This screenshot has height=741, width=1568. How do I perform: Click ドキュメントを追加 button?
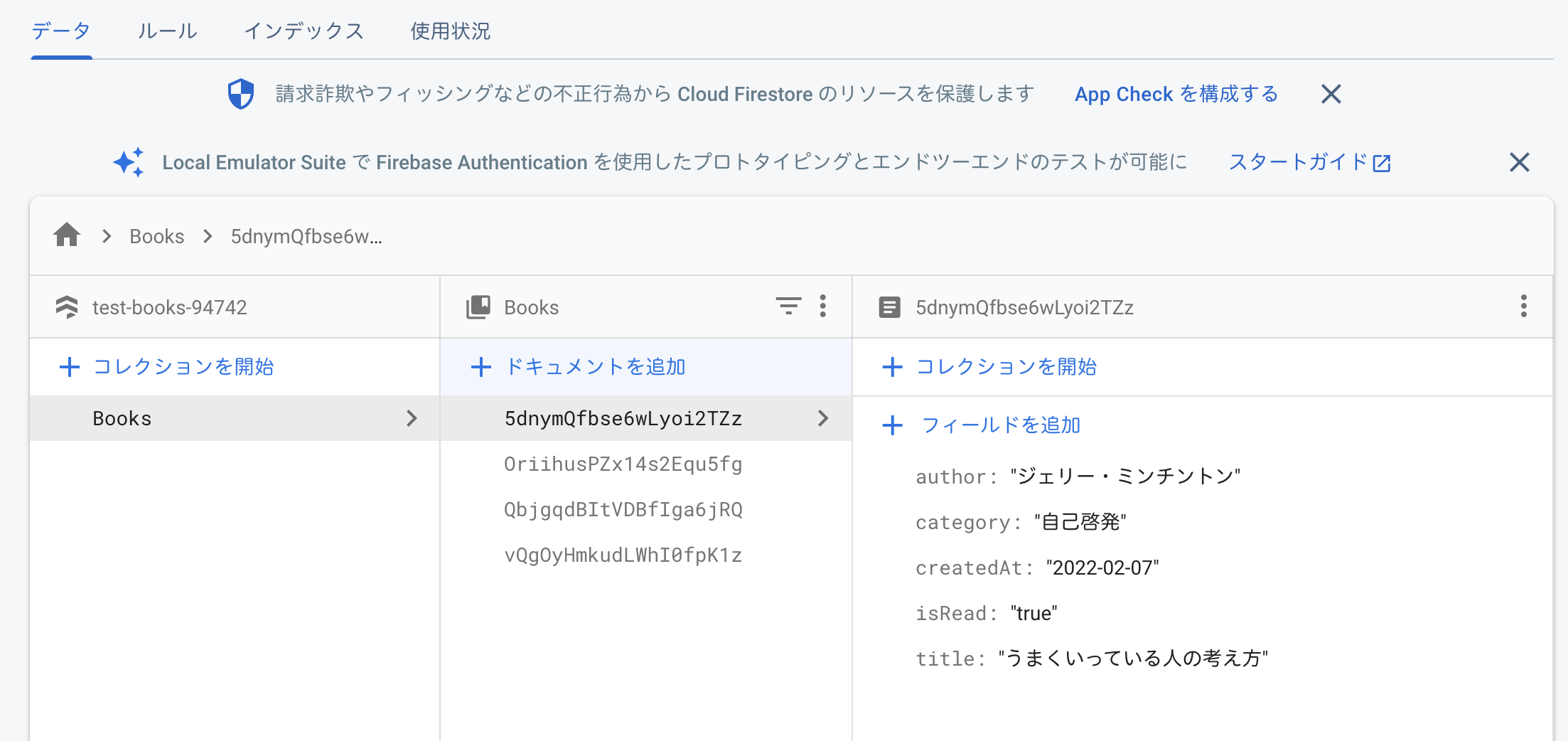click(578, 367)
